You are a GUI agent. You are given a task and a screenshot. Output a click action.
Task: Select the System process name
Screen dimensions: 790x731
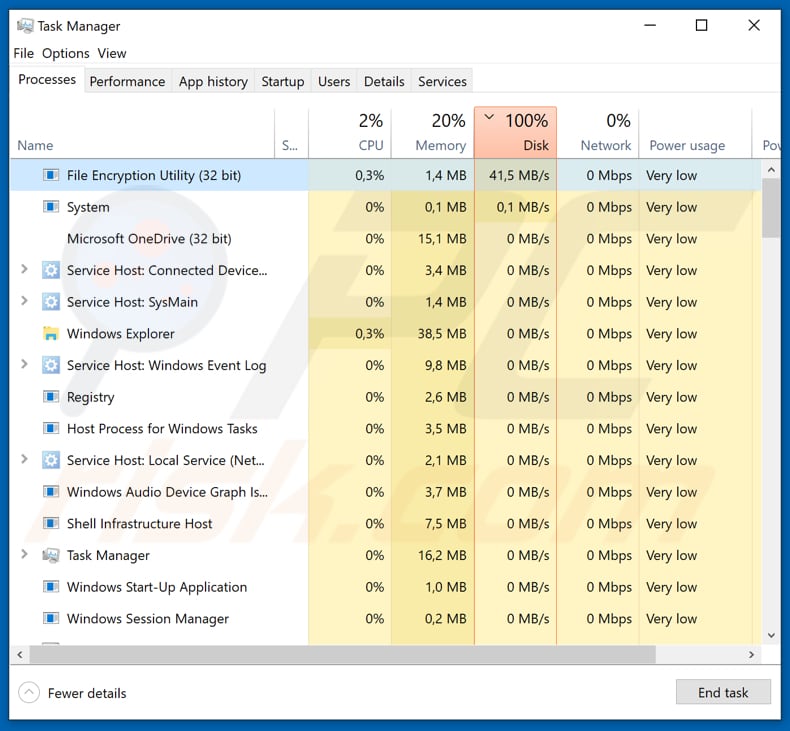(88, 207)
